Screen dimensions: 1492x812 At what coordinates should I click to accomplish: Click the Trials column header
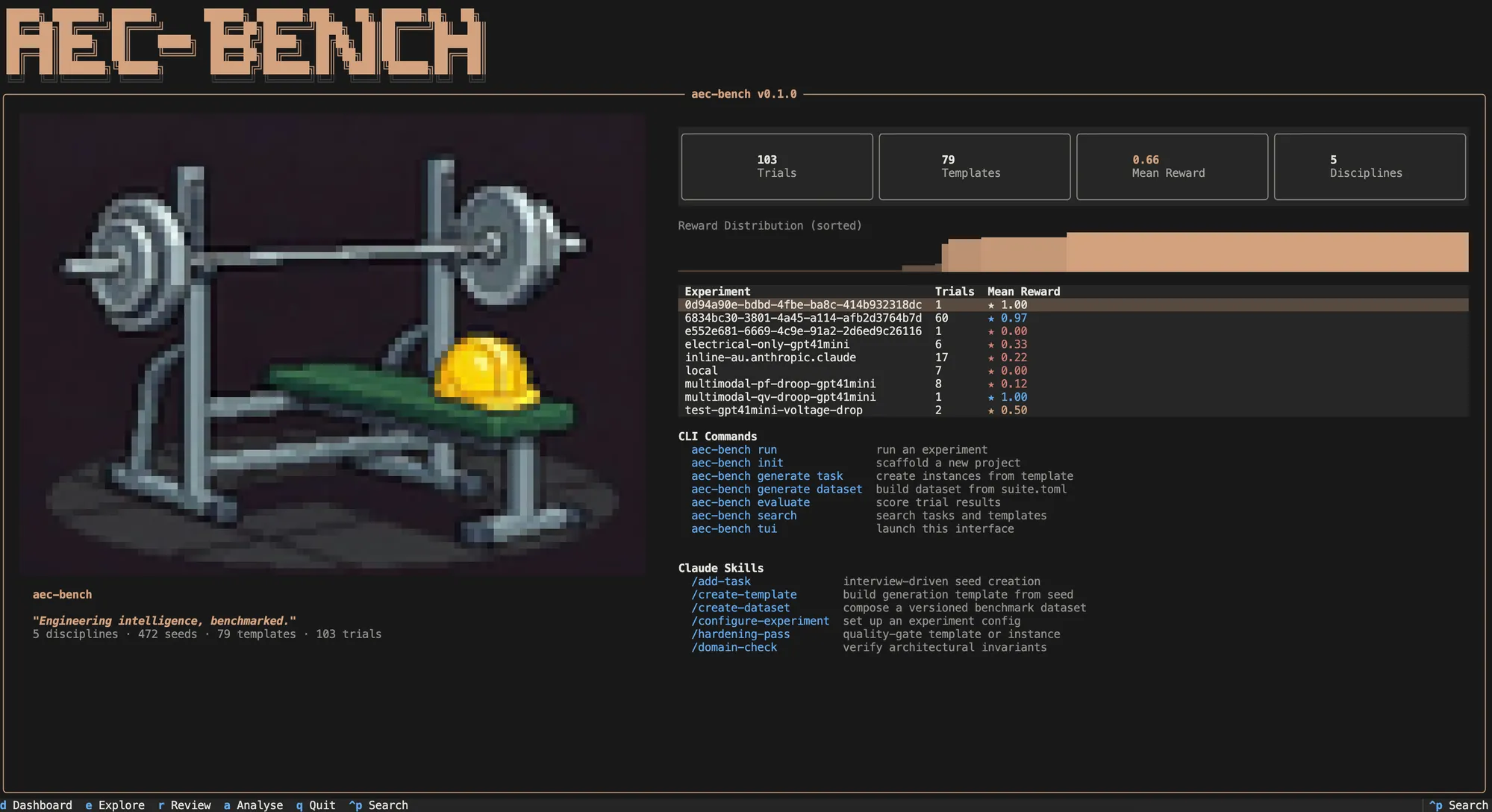pos(955,291)
